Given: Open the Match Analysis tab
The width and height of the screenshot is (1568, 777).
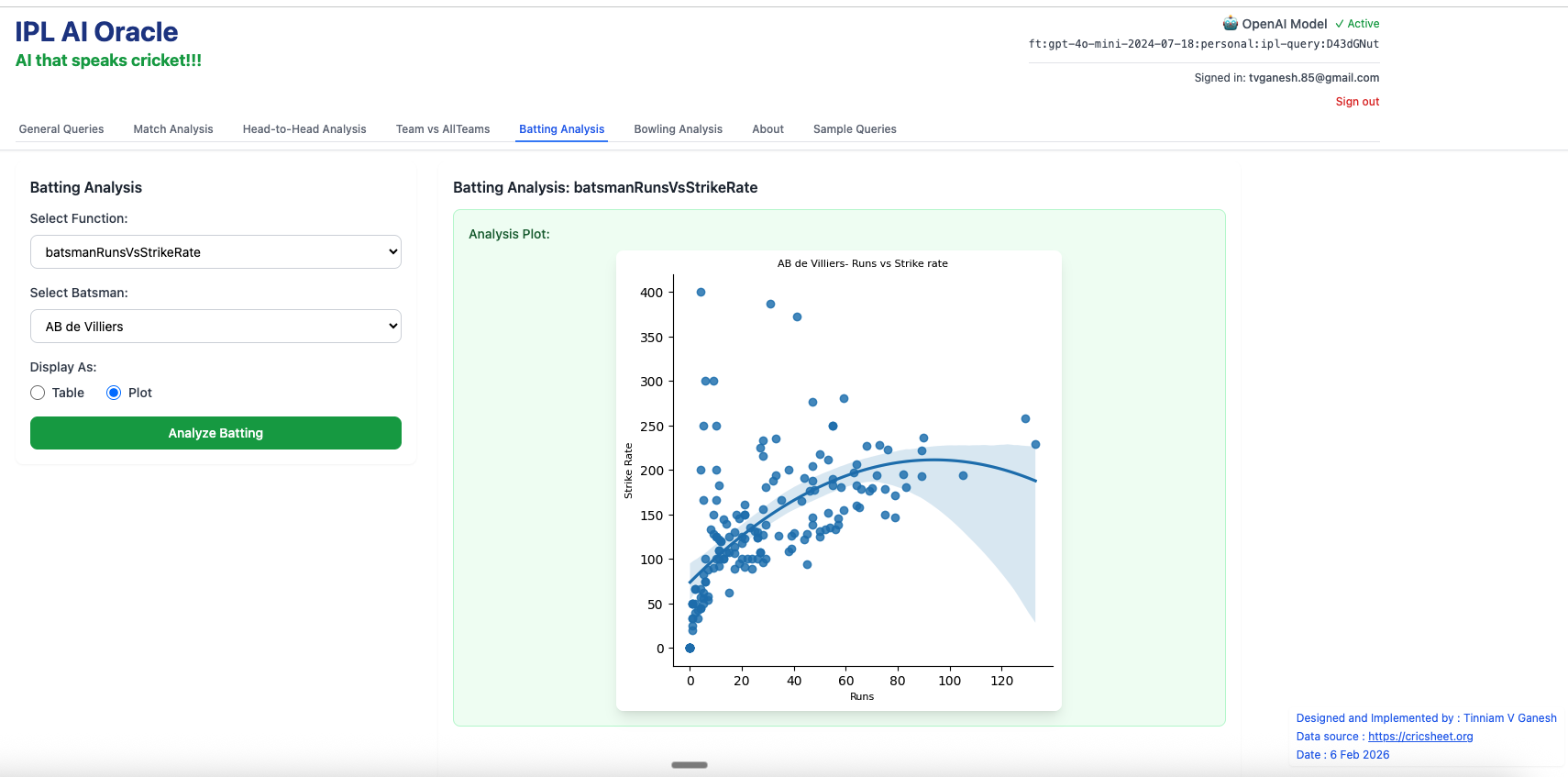Looking at the screenshot, I should click(173, 129).
